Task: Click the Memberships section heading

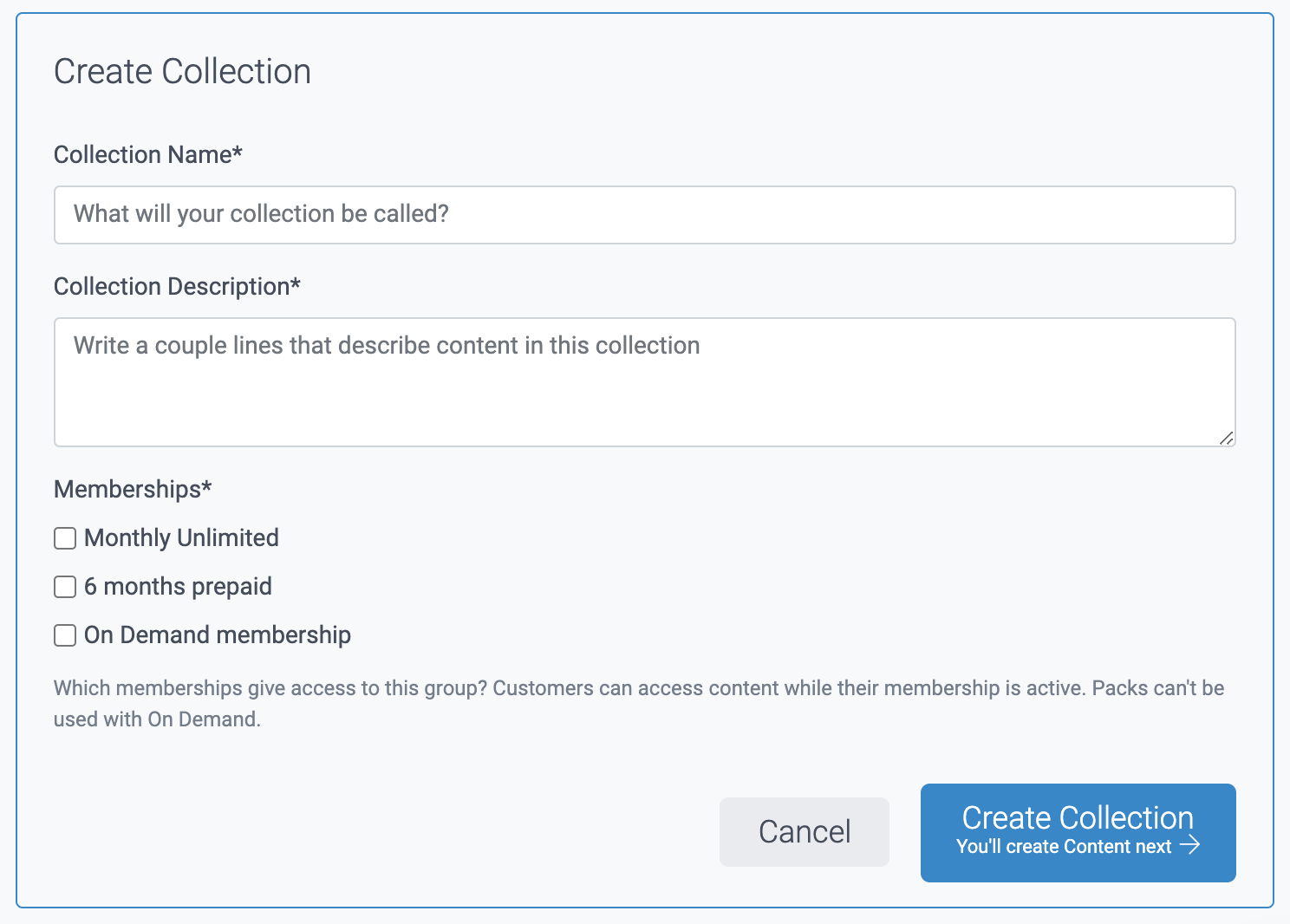Action: (x=132, y=489)
